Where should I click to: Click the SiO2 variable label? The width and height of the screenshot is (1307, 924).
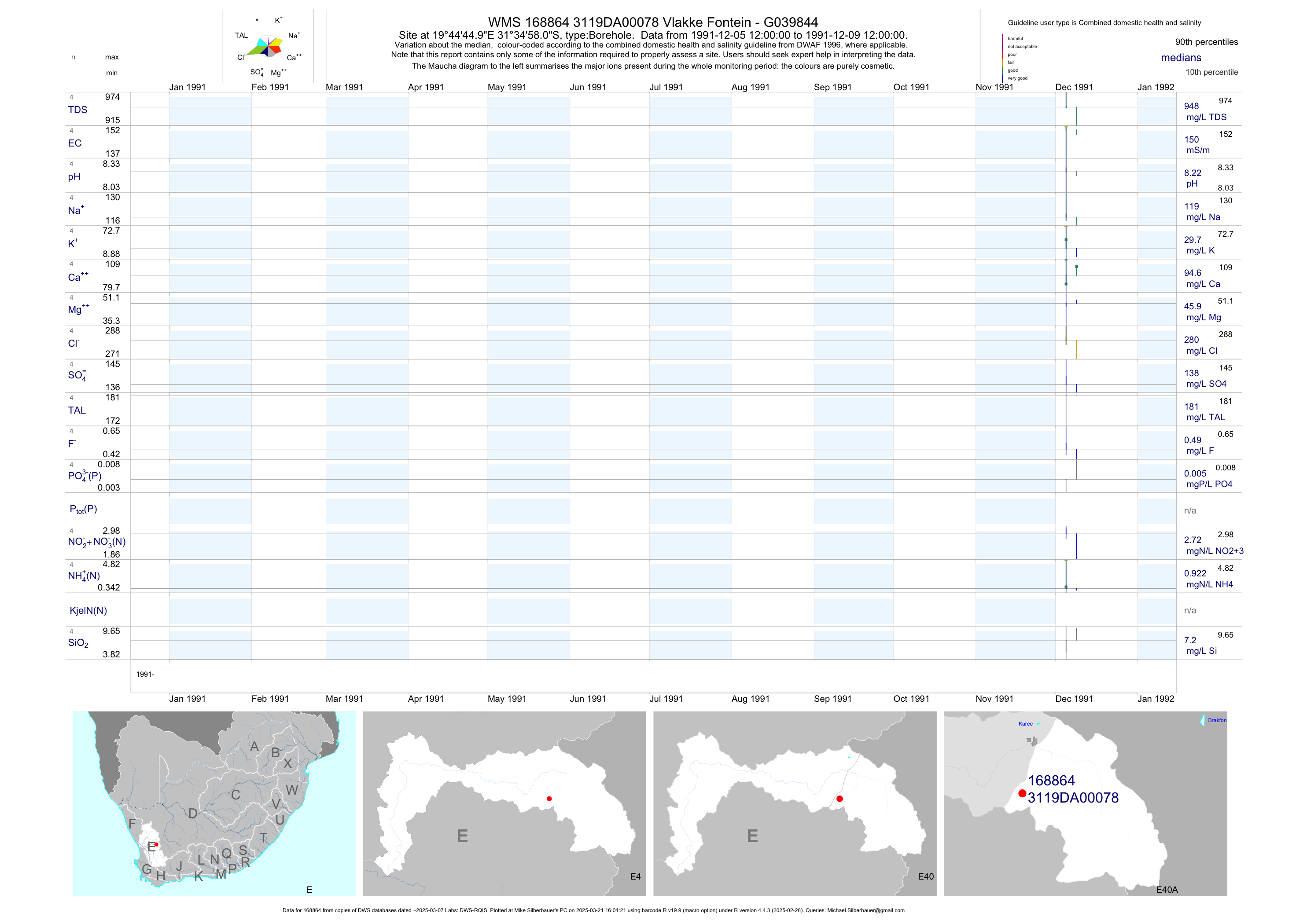point(78,643)
